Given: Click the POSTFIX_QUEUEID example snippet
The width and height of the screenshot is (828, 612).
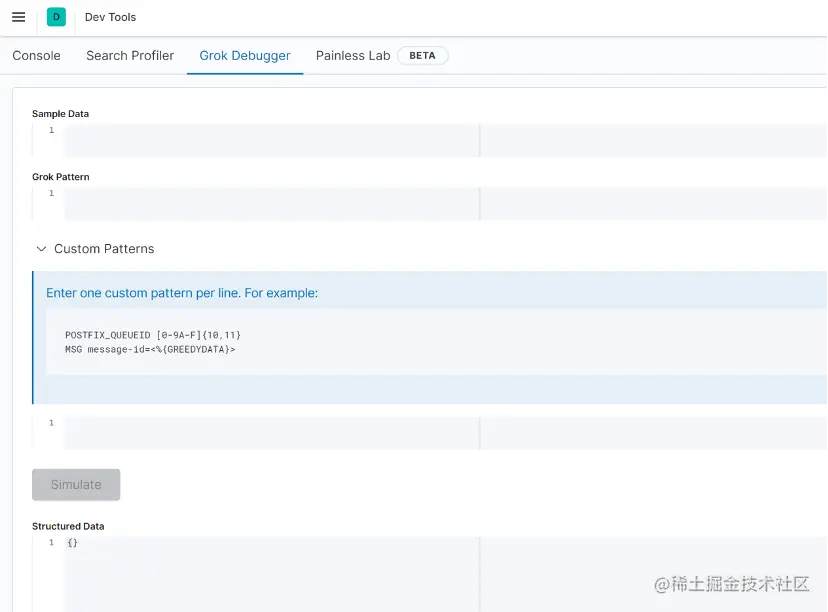Looking at the screenshot, I should tap(153, 336).
